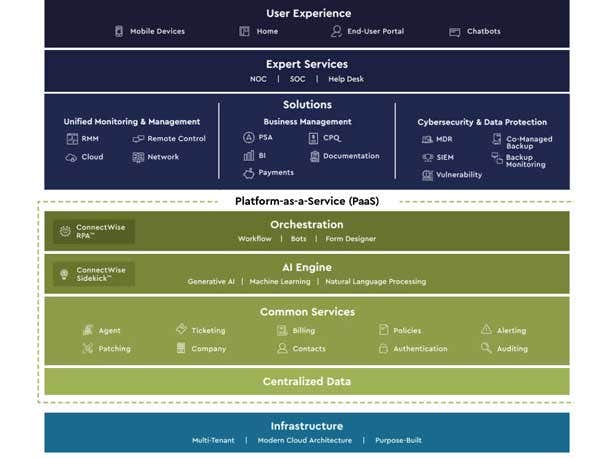This screenshot has width=611, height=458.
Task: Click the ConnectWise RPA badge
Action: (94, 232)
